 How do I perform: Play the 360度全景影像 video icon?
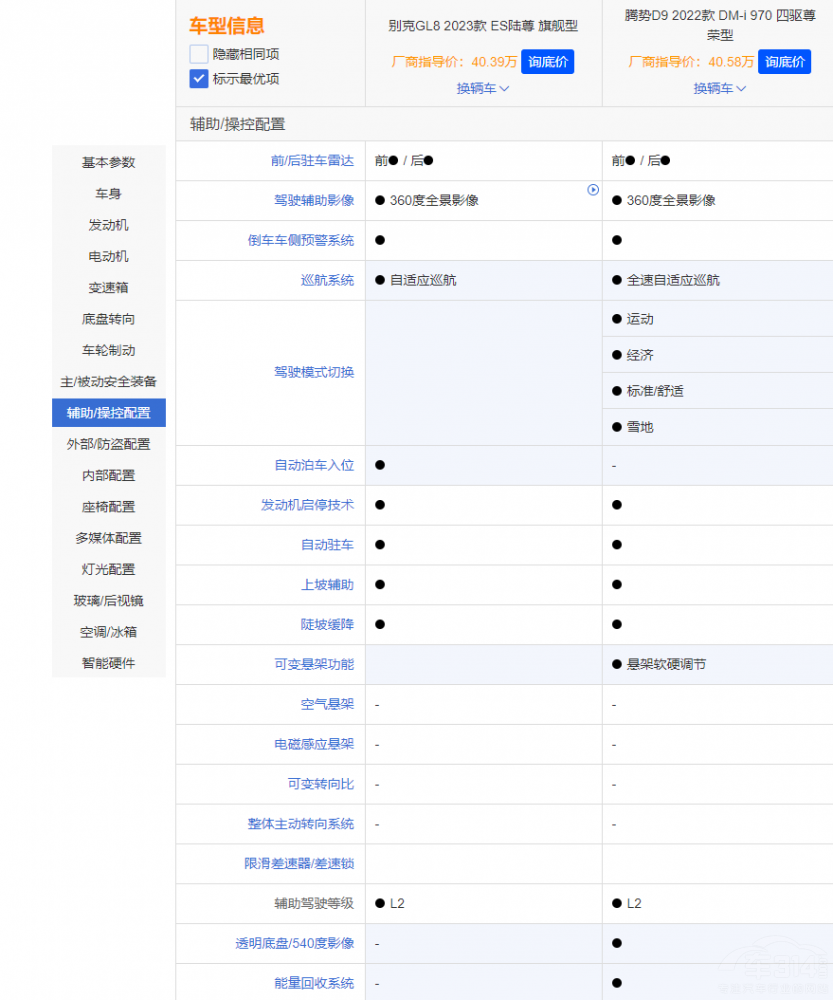click(593, 190)
